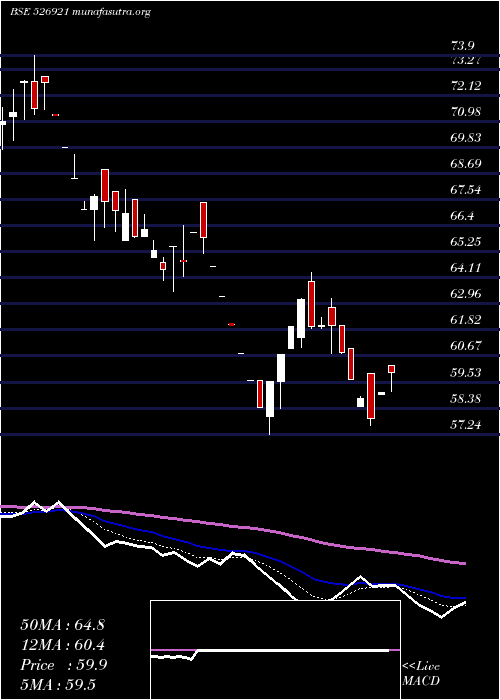Click the 57.24 price axis label

coord(466,425)
